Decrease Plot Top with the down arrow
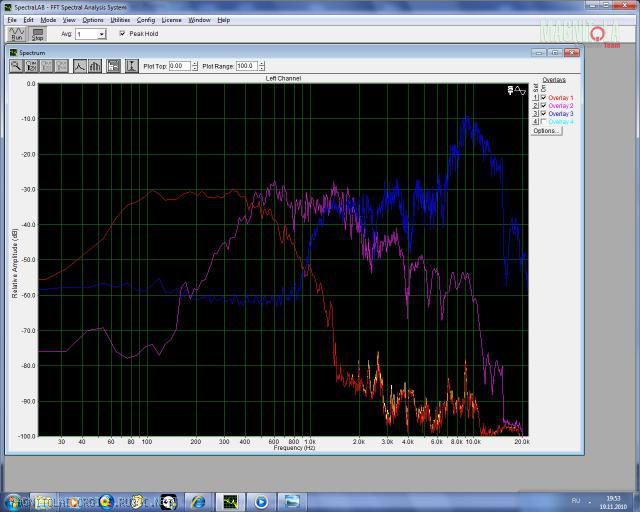The height and width of the screenshot is (512, 640). [x=195, y=68]
